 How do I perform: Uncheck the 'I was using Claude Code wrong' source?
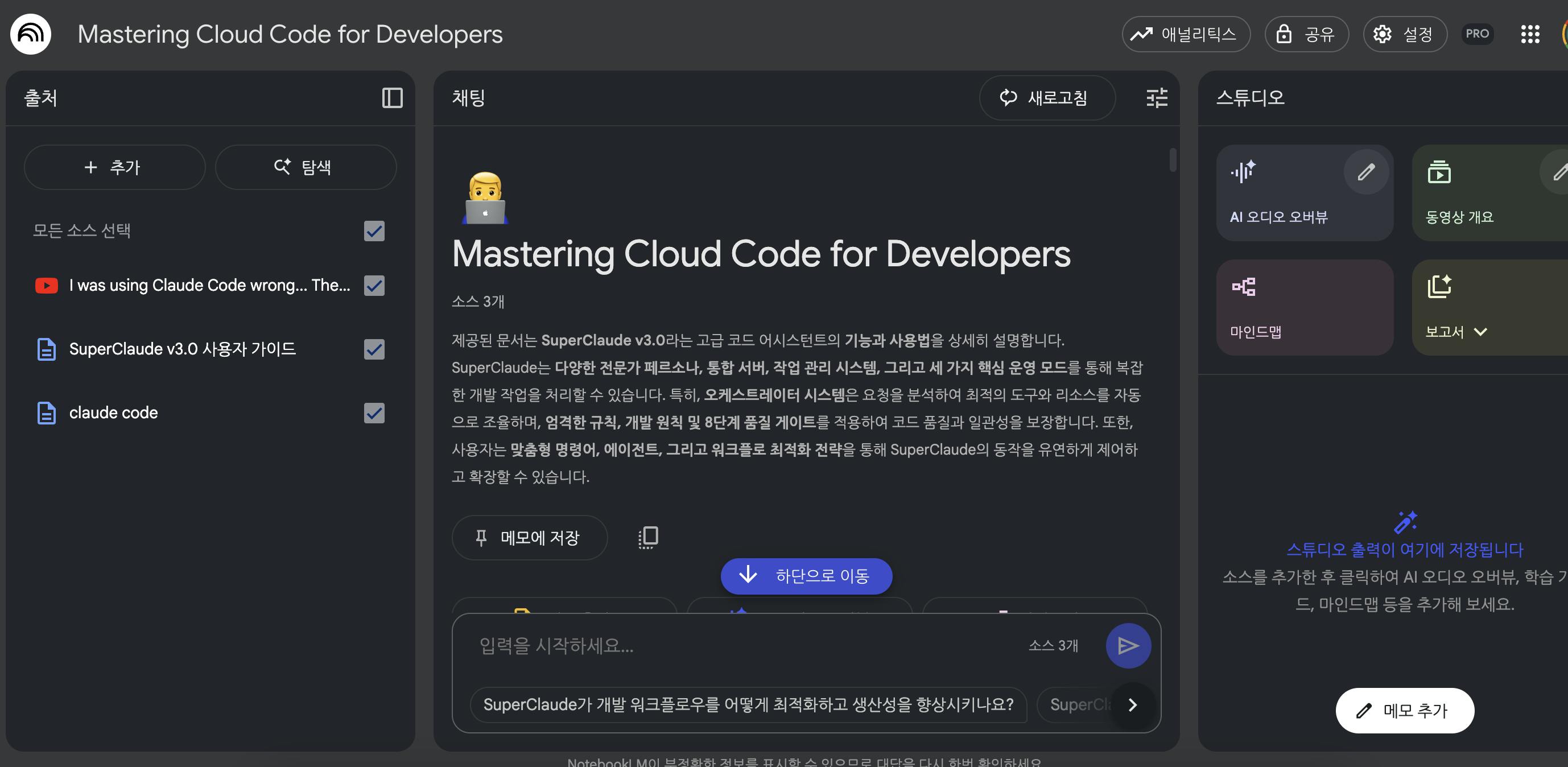point(374,286)
